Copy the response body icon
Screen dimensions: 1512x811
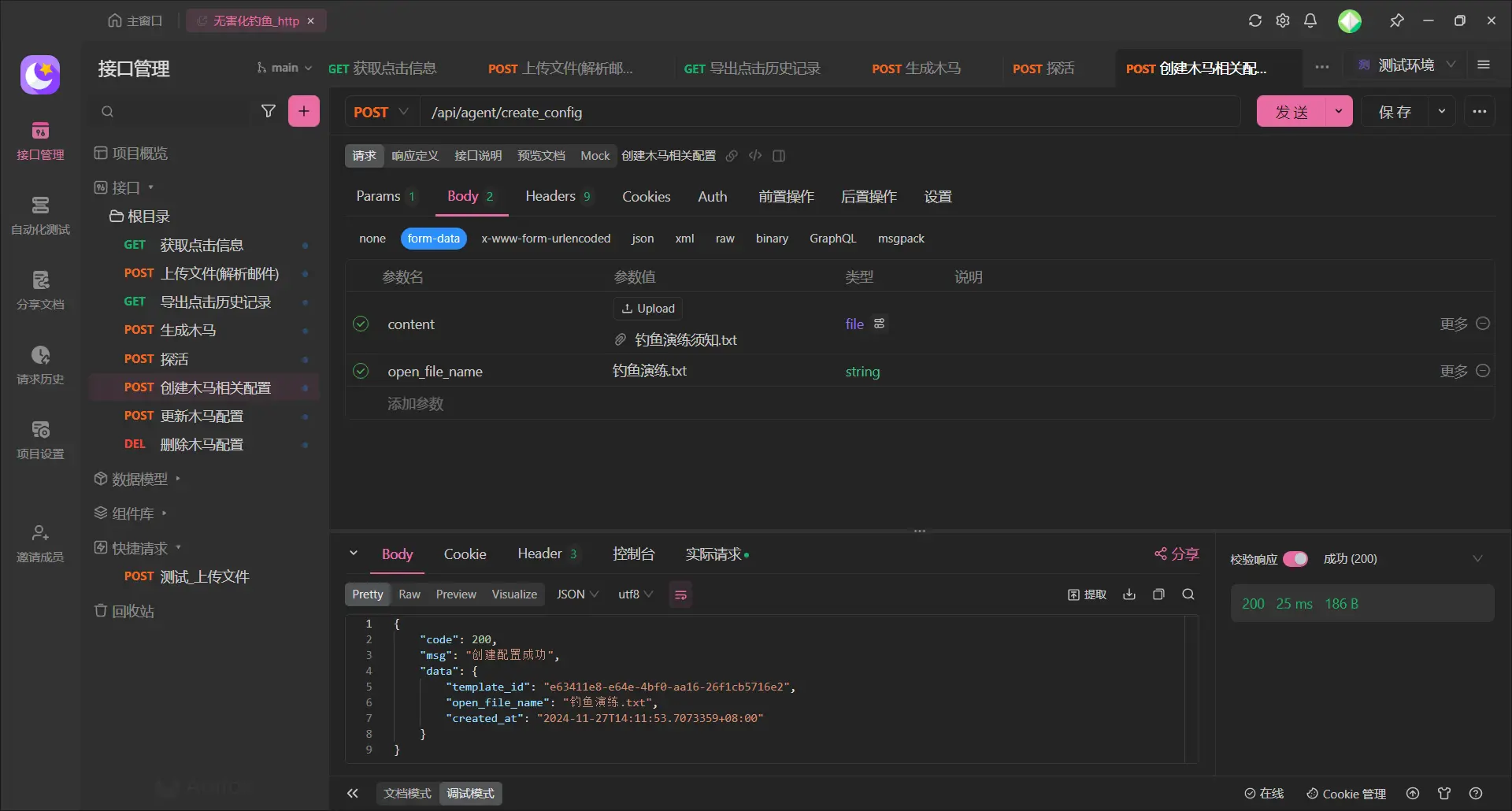click(1158, 594)
